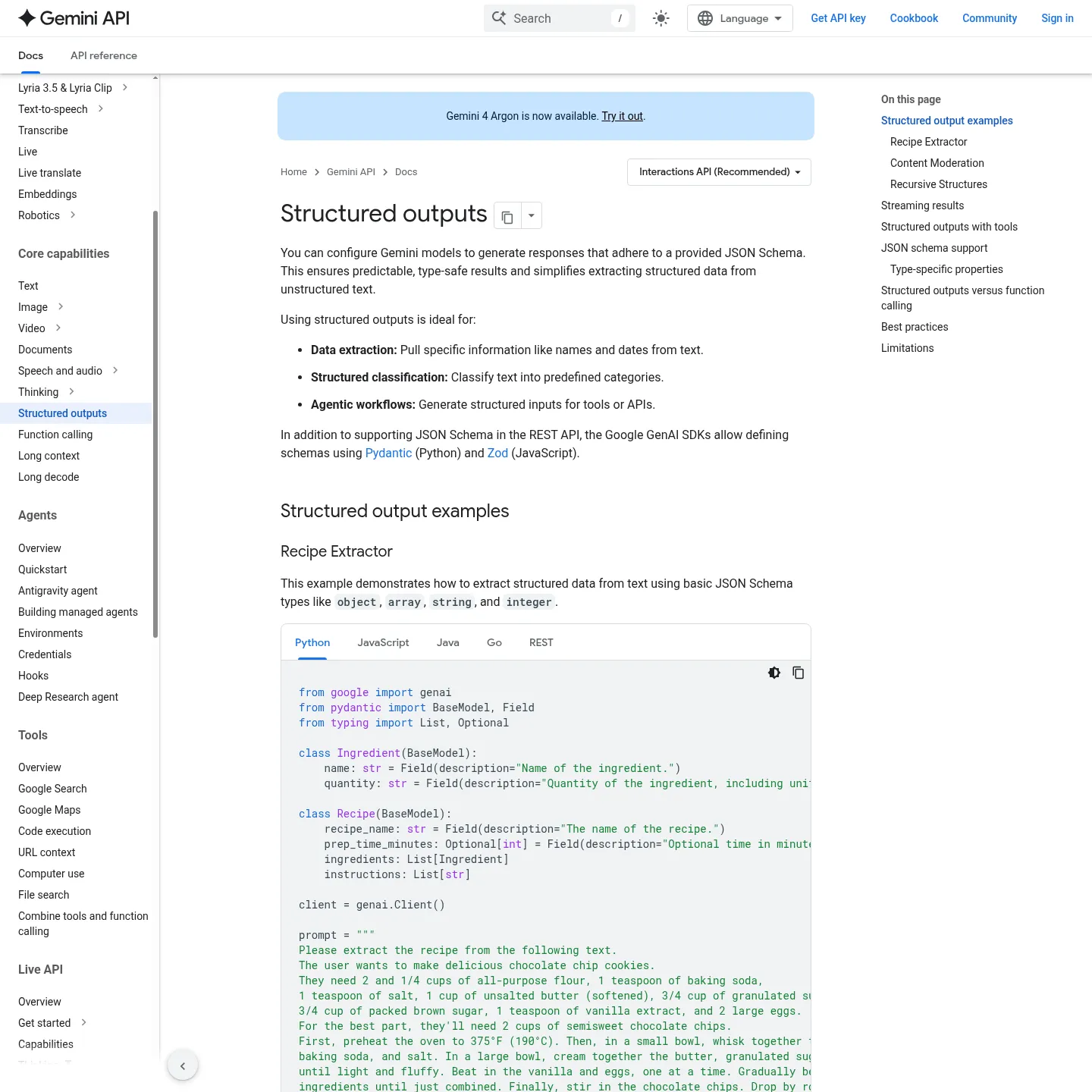Click the Get API key link
The height and width of the screenshot is (1092, 1092).
coord(838,18)
